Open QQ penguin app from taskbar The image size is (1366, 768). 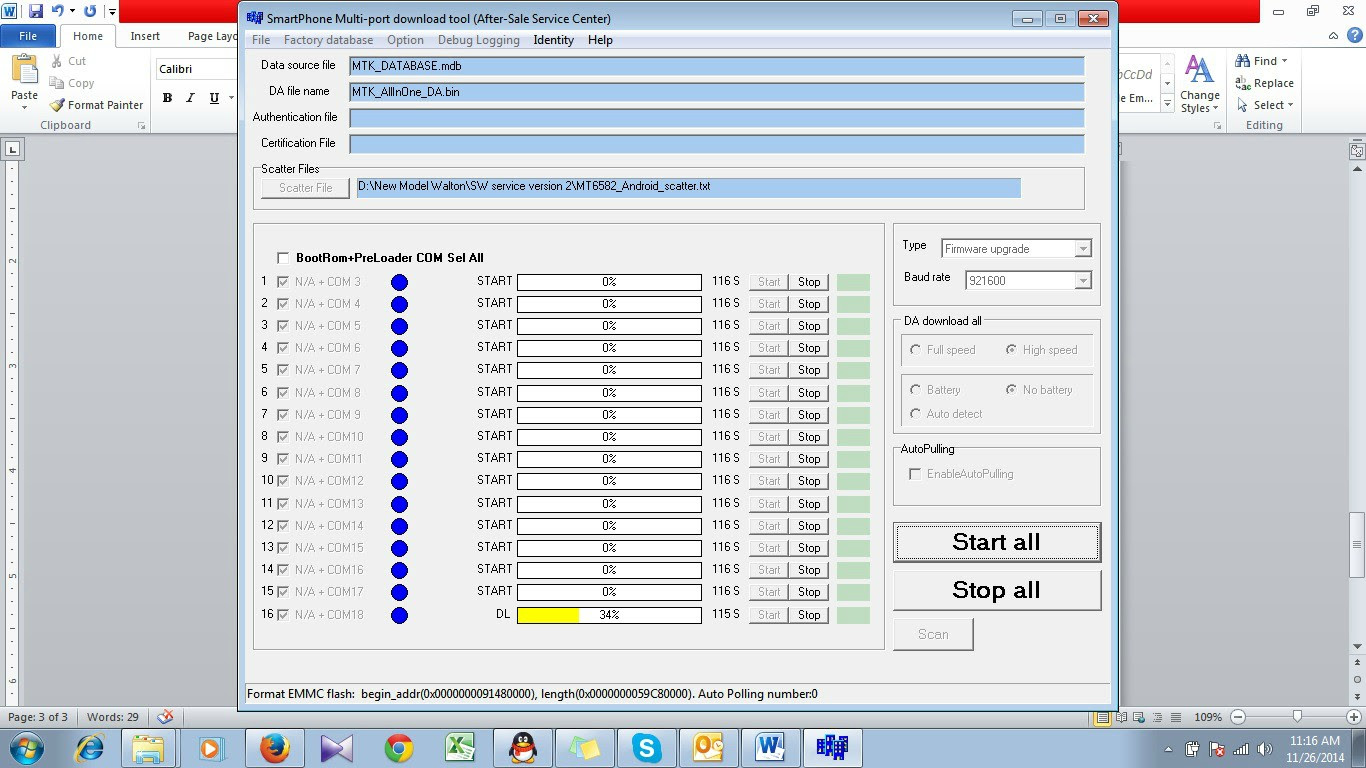(x=522, y=748)
